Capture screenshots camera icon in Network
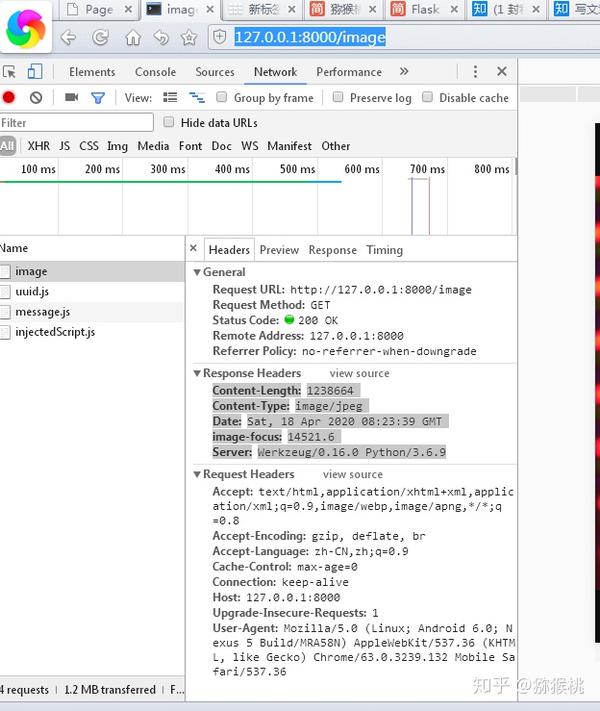Viewport: 600px width, 711px height. pos(71,97)
